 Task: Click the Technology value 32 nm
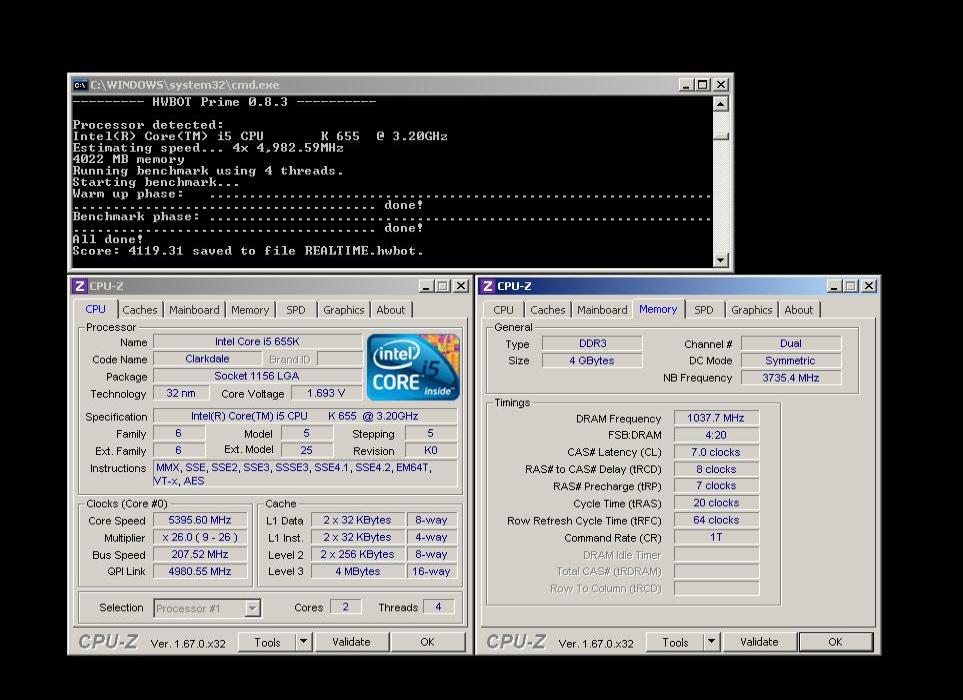pyautogui.click(x=181, y=393)
